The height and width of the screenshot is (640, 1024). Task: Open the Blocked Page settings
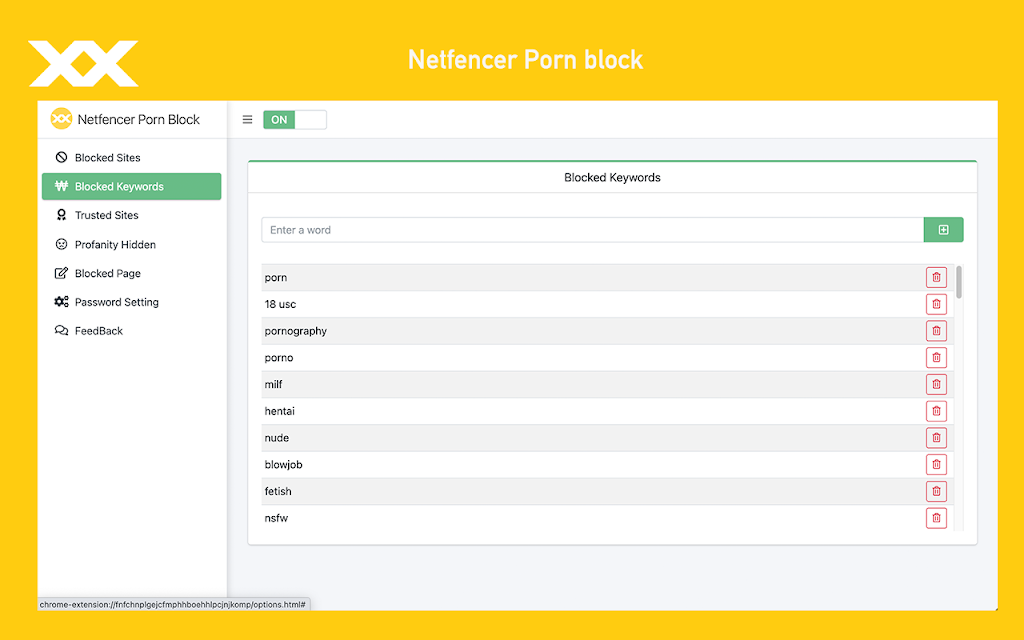(131, 273)
